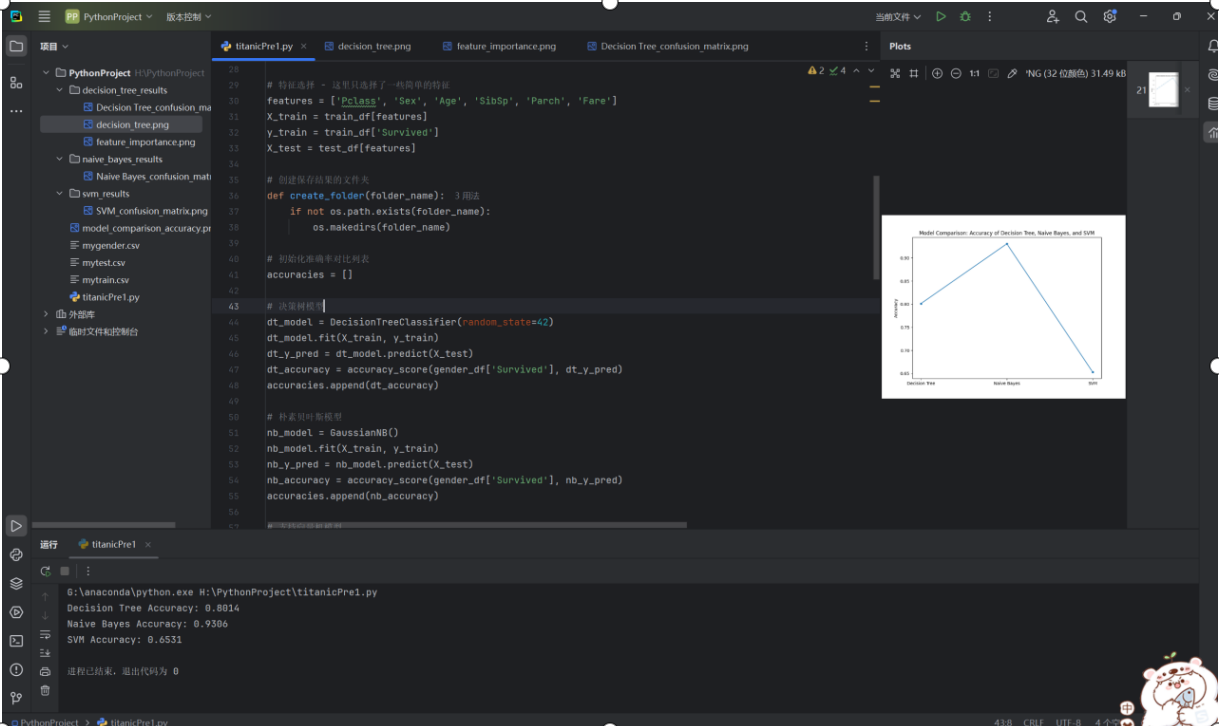Run the current file with green play icon
The image size is (1219, 726).
(941, 17)
